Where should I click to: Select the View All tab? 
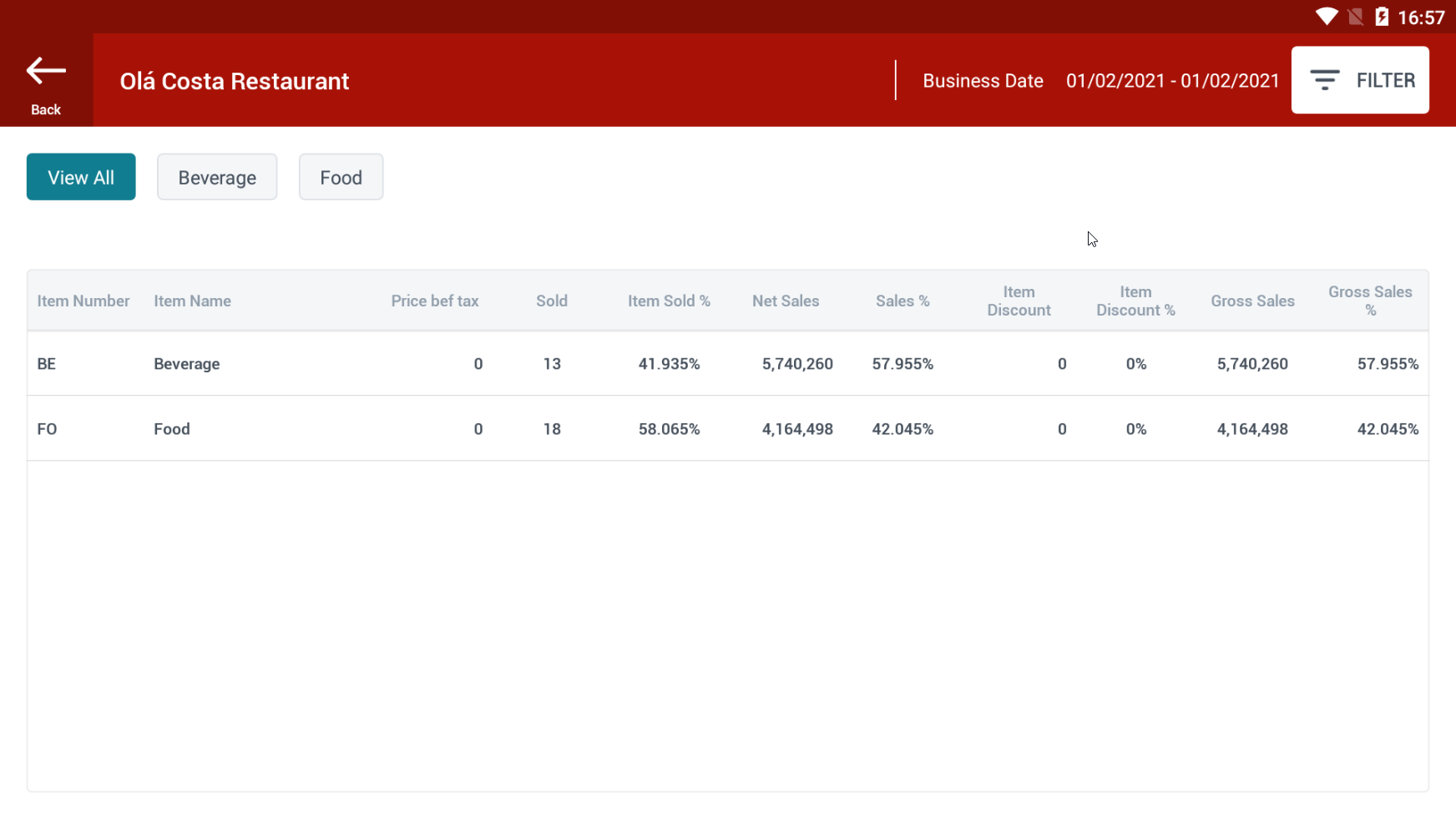[x=81, y=177]
